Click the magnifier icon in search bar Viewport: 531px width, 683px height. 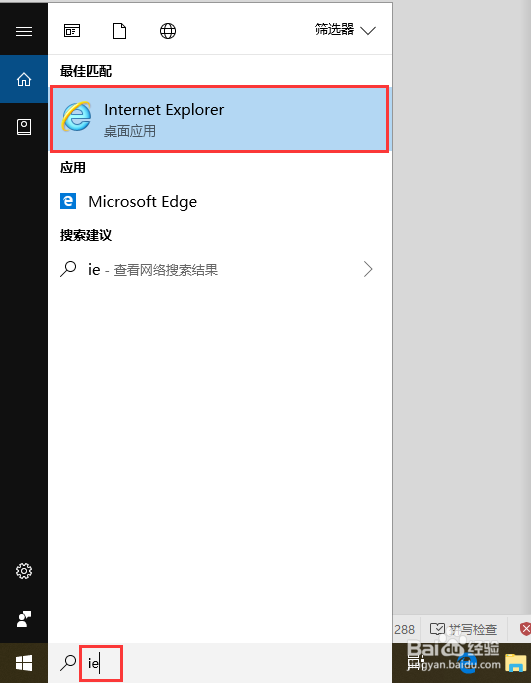[x=68, y=663]
